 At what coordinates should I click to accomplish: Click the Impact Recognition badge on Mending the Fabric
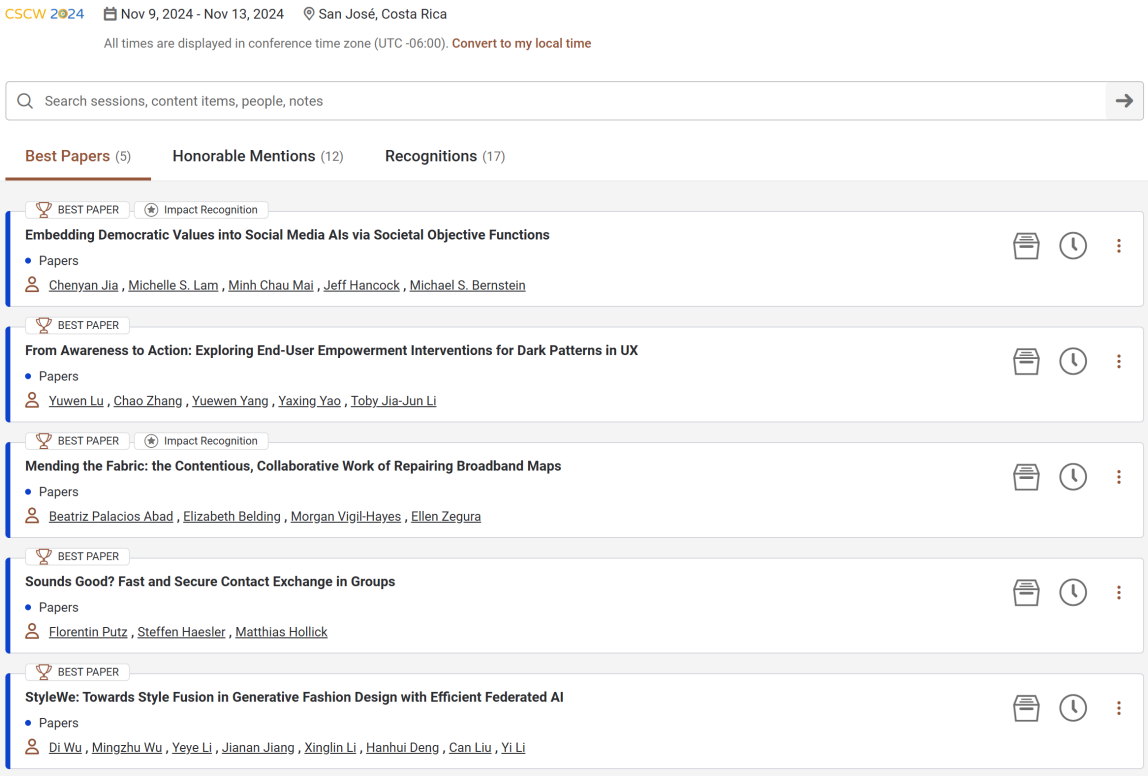click(201, 441)
